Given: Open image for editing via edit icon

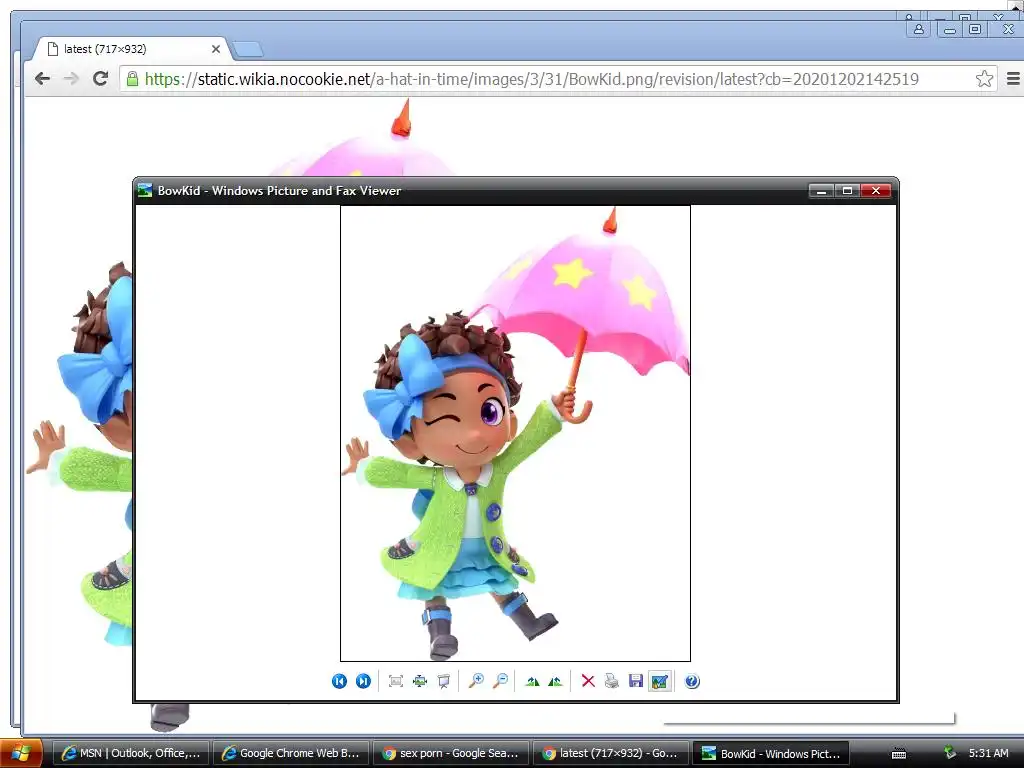Looking at the screenshot, I should [660, 681].
